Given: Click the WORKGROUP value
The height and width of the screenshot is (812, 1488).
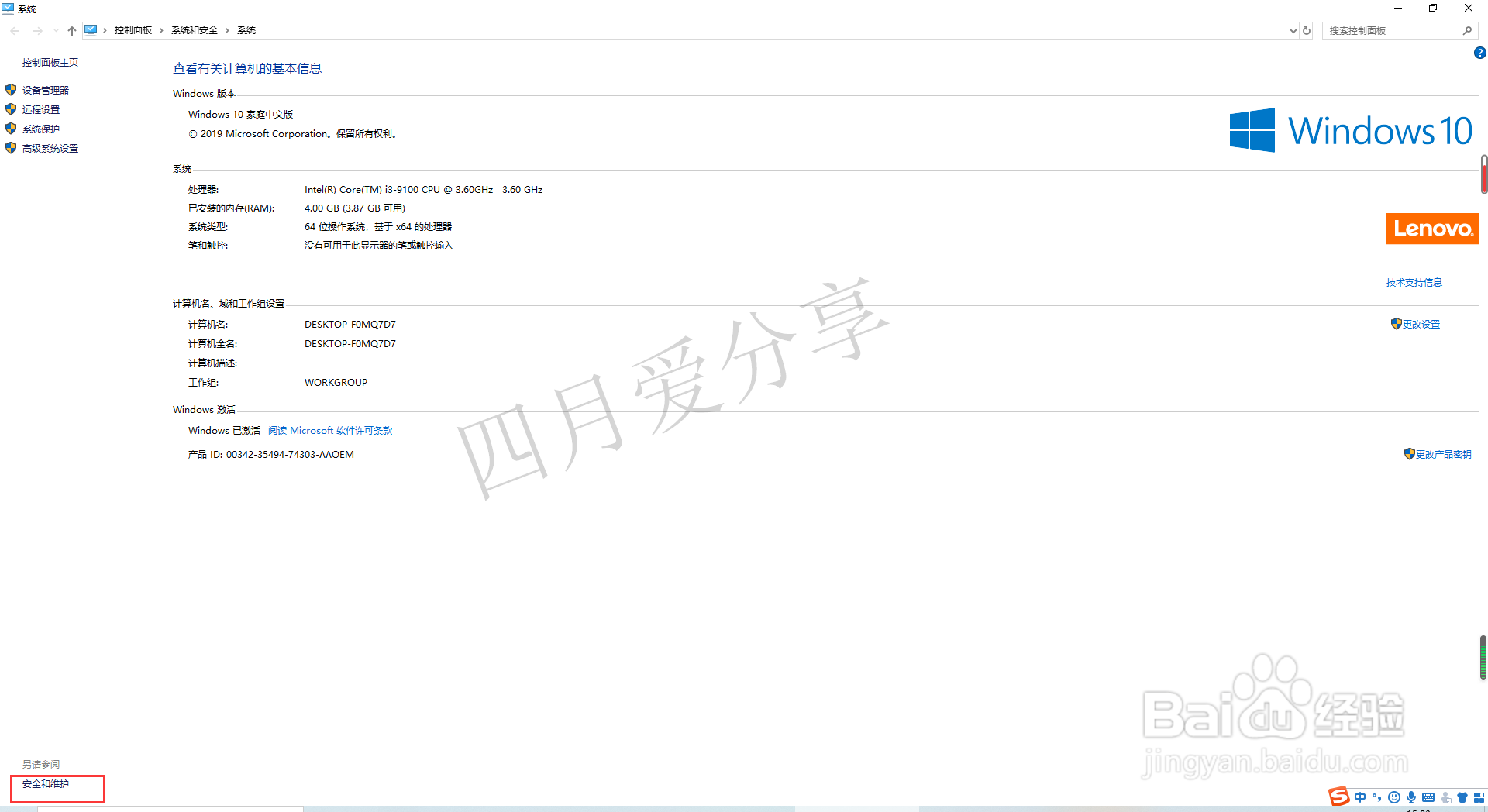Looking at the screenshot, I should coord(336,383).
